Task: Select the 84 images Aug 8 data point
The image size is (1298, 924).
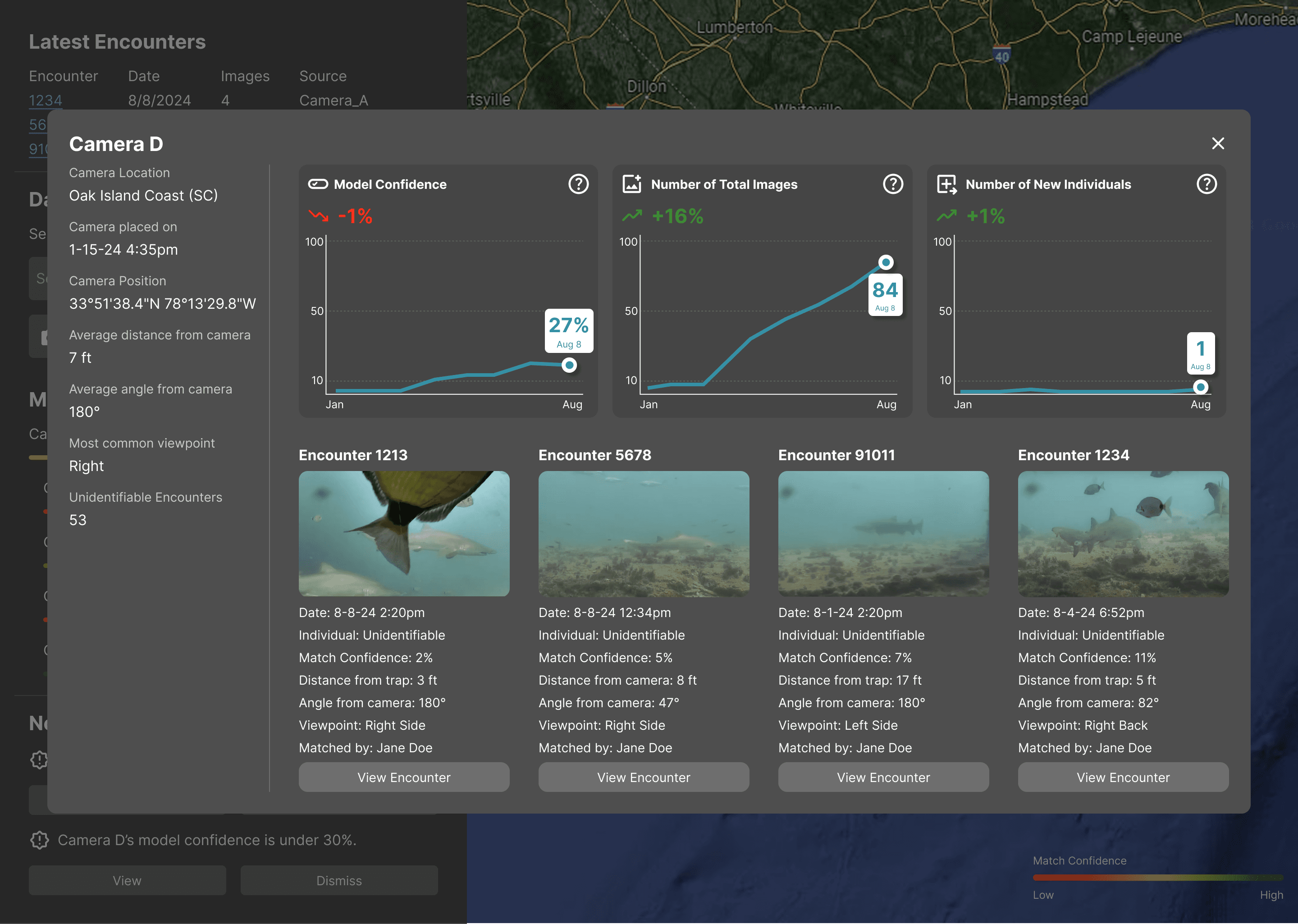Action: [x=886, y=262]
